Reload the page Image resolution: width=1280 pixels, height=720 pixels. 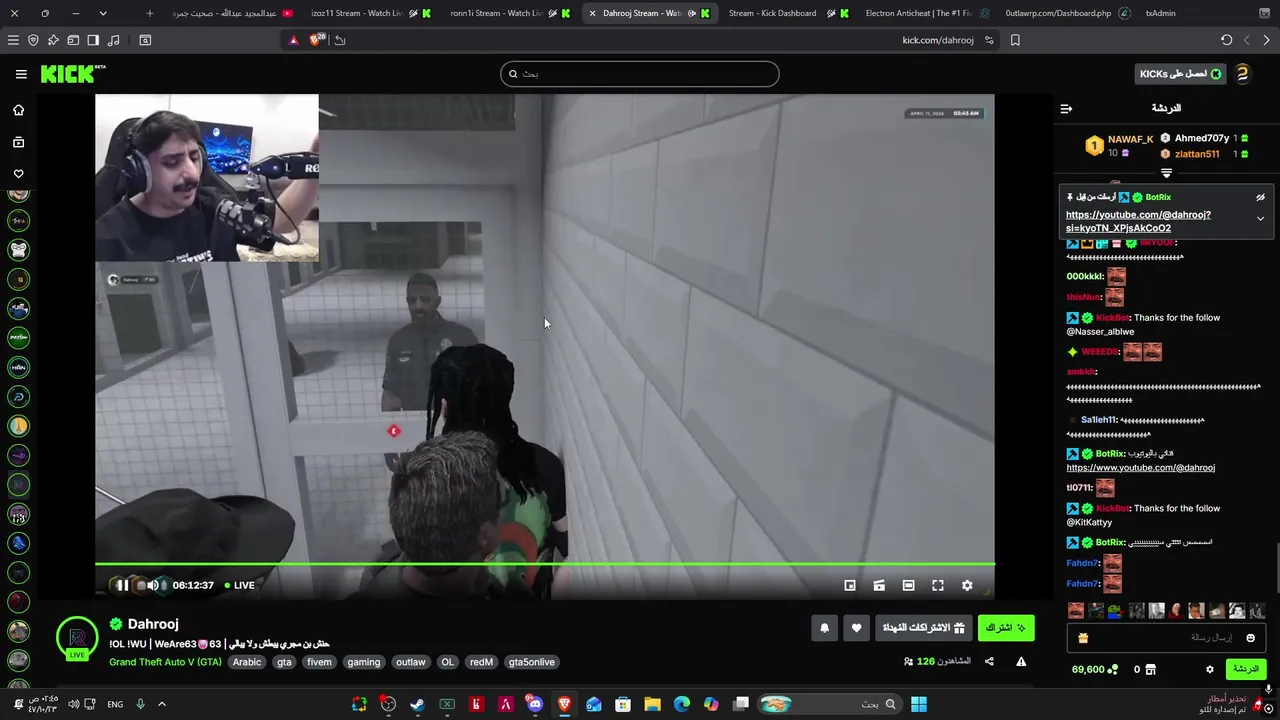click(x=1227, y=40)
